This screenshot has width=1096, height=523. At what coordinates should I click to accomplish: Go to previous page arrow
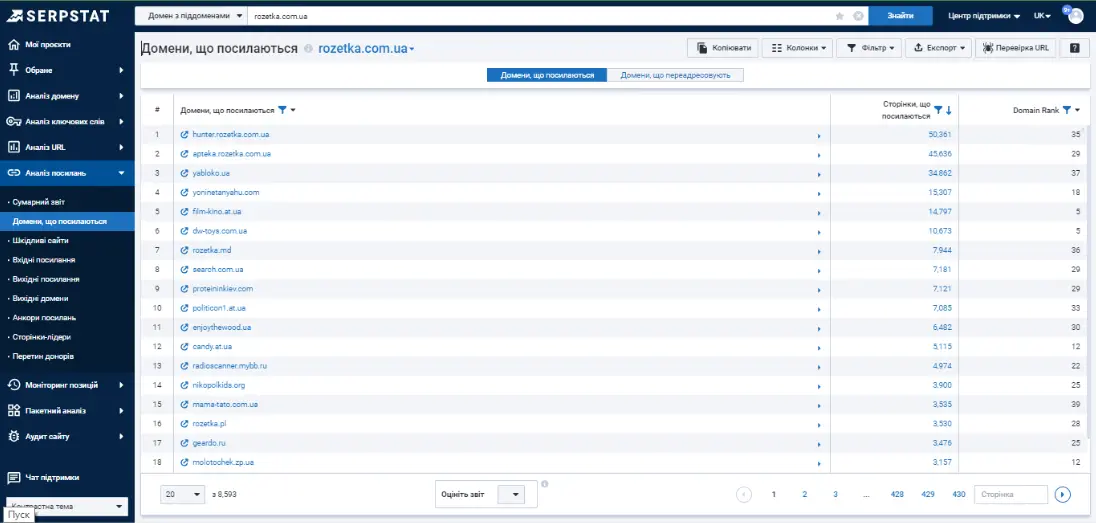point(744,494)
